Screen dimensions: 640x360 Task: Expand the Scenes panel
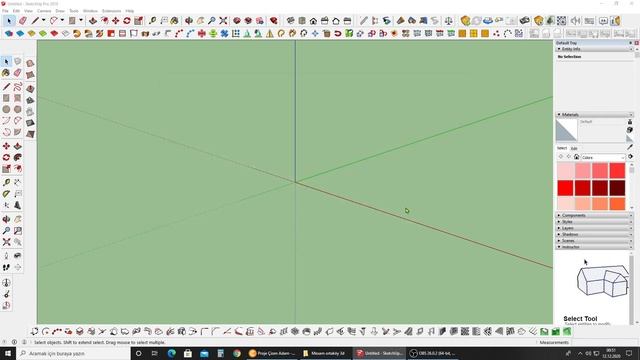tap(595, 240)
